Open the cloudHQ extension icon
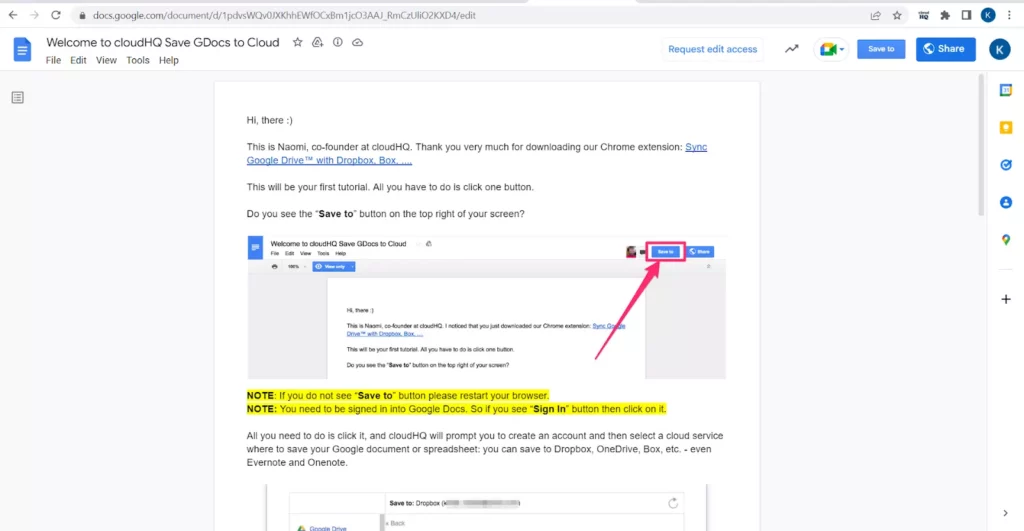Image resolution: width=1024 pixels, height=531 pixels. 923,16
